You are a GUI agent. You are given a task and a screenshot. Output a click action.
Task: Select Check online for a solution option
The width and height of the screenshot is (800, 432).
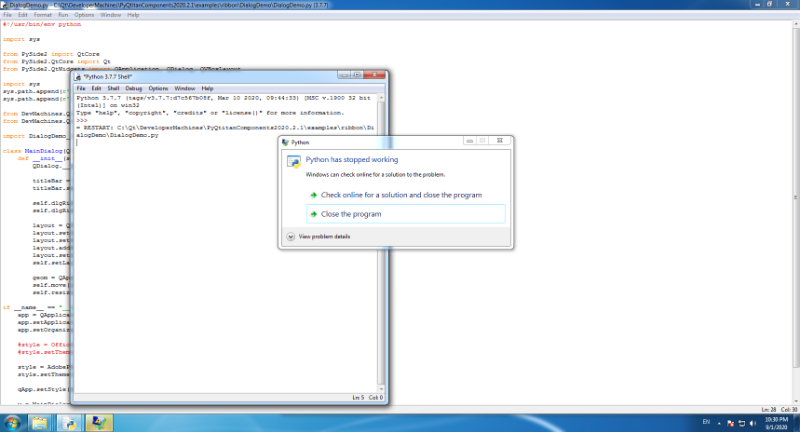401,195
